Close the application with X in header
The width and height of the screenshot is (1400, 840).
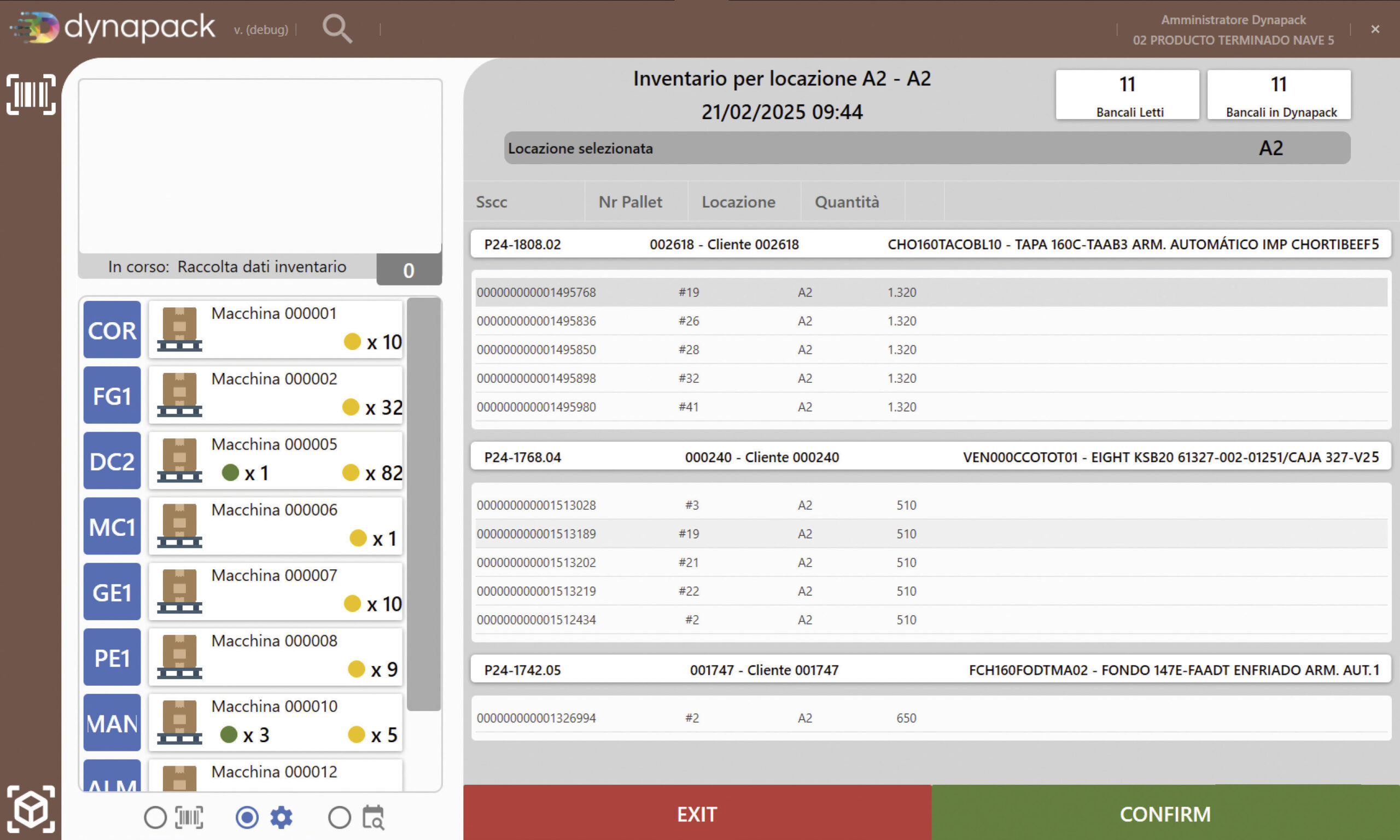1375,29
